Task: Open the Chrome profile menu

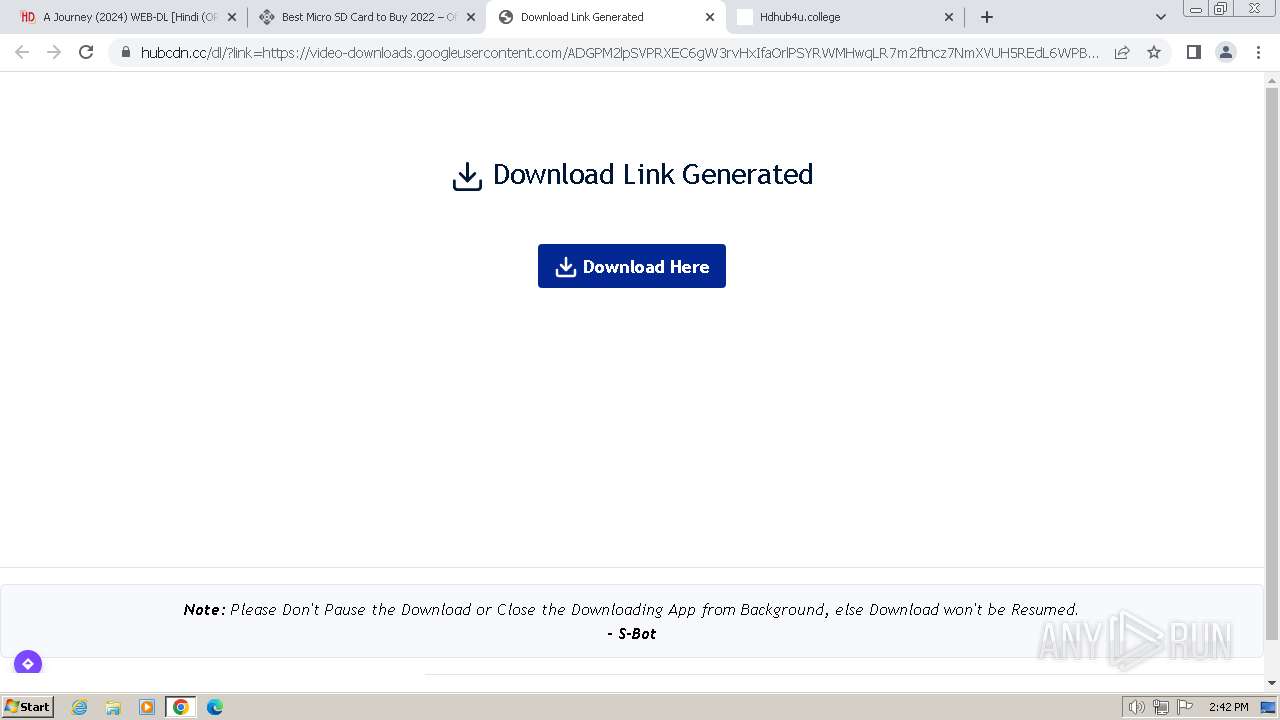Action: coord(1226,52)
